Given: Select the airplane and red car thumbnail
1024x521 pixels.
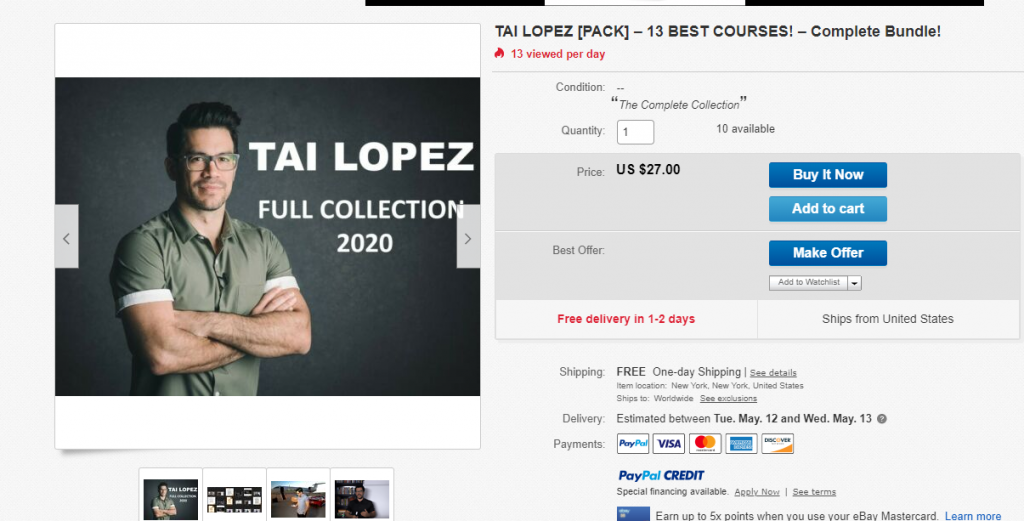Looking at the screenshot, I should (298, 497).
